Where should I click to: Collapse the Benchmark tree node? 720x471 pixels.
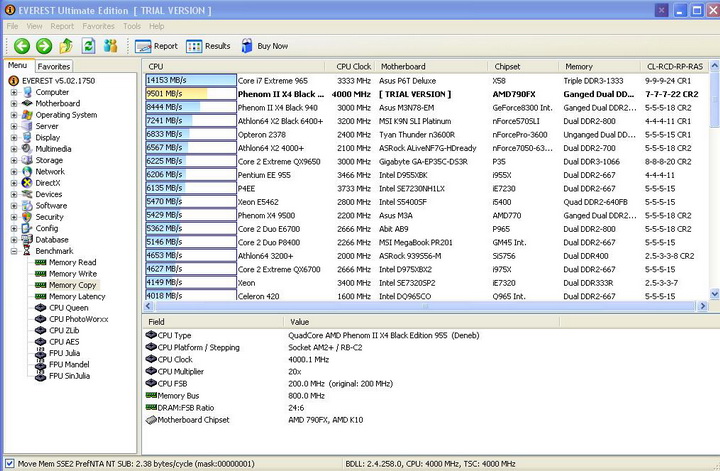click(x=14, y=251)
